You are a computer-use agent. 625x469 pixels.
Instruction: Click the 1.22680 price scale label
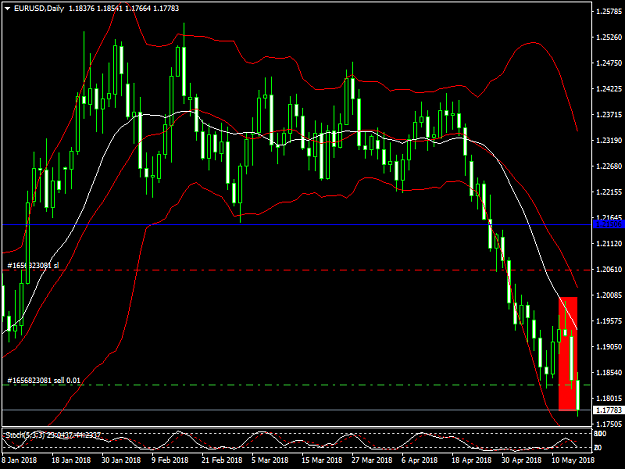[609, 166]
